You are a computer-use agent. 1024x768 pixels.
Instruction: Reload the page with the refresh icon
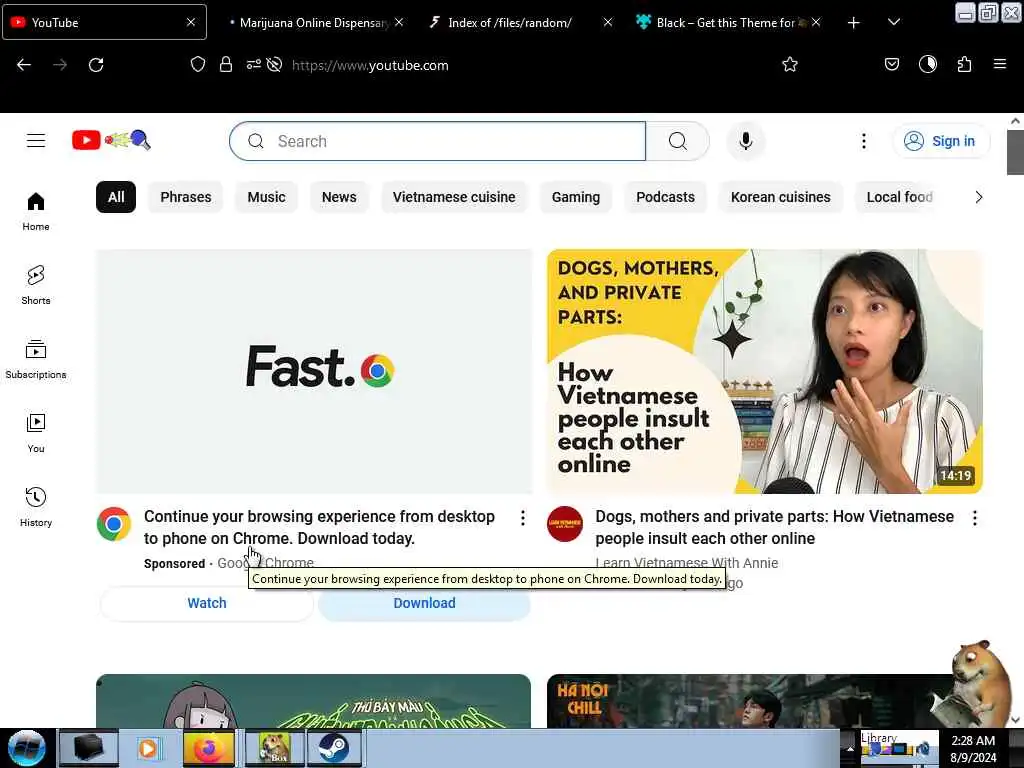(96, 65)
